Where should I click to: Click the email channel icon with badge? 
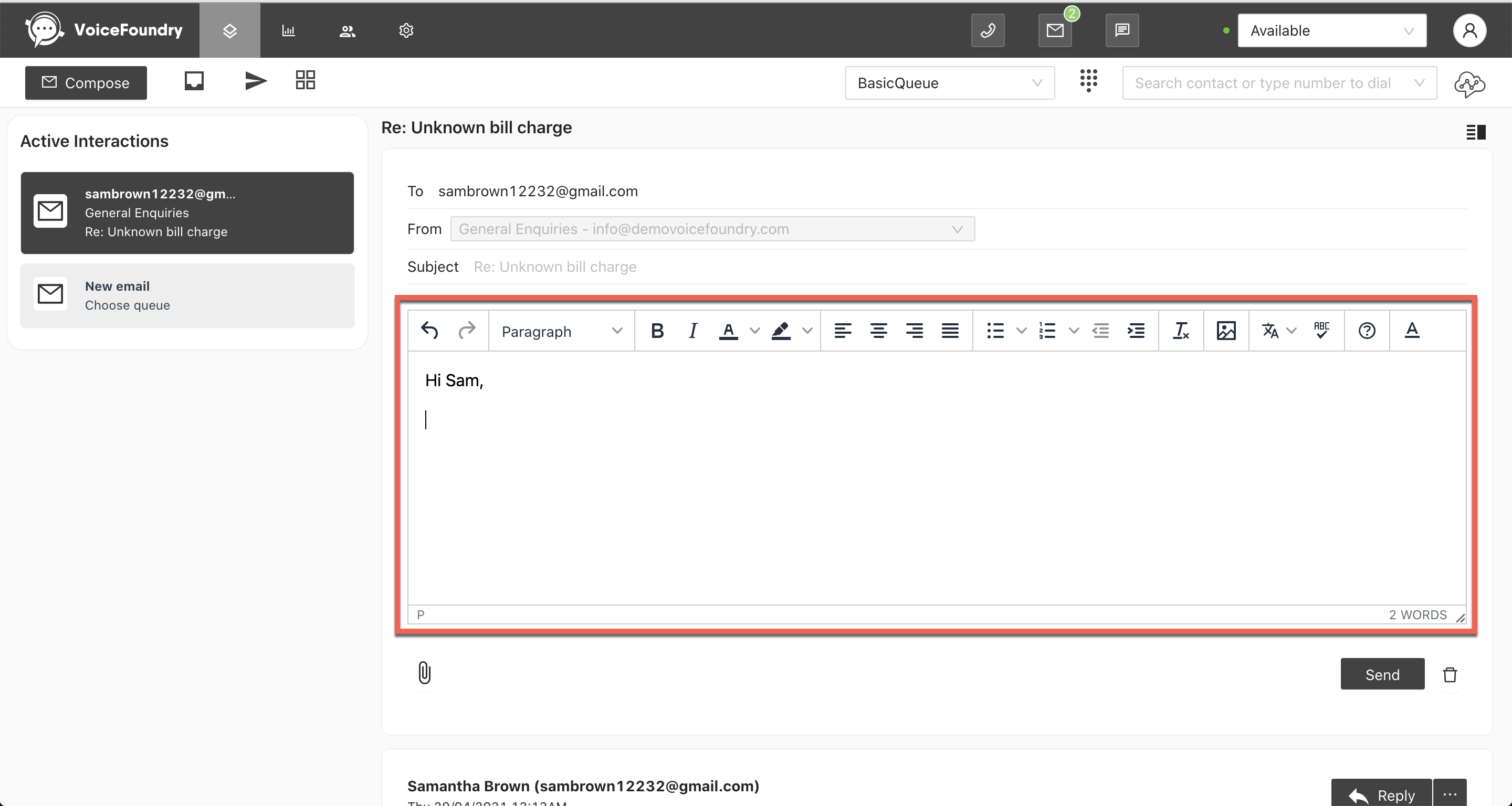click(x=1055, y=30)
